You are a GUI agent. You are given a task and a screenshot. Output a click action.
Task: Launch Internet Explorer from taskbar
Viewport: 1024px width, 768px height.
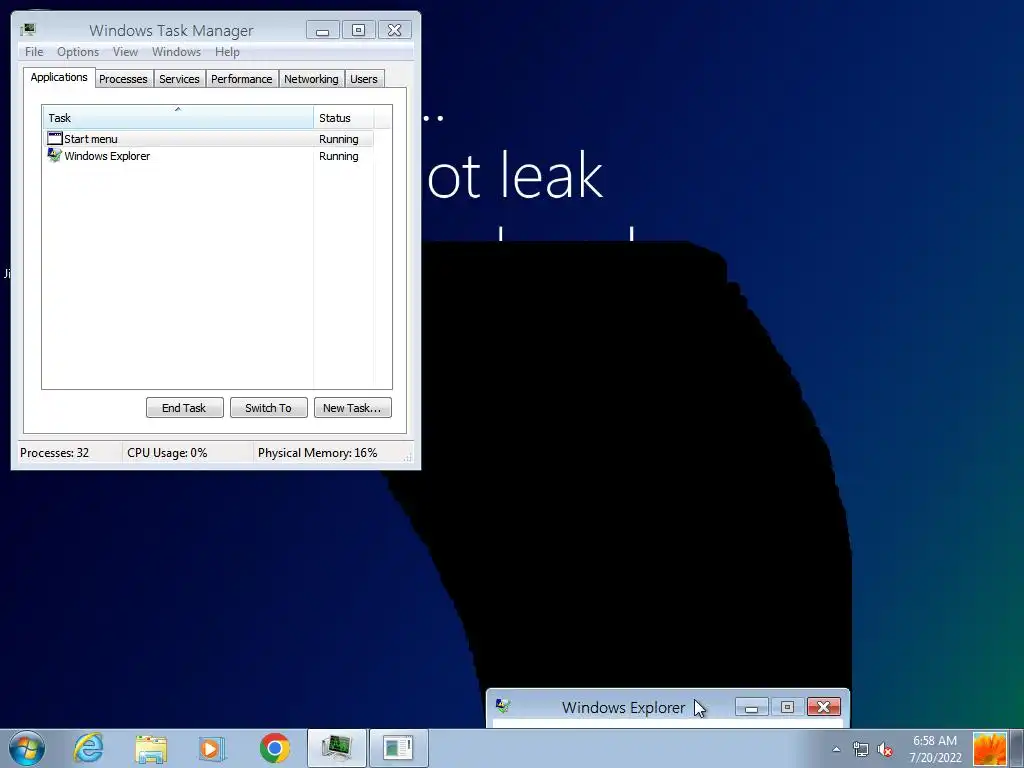(88, 748)
